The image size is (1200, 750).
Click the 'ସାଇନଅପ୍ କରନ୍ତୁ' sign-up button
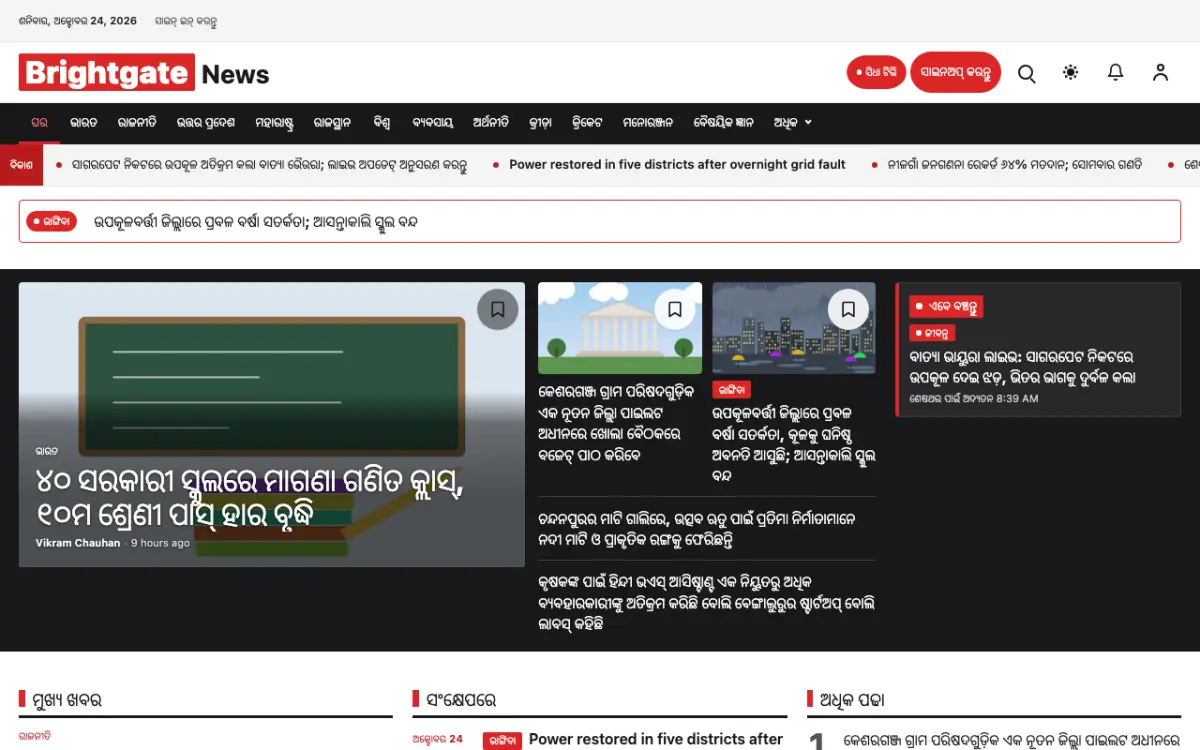[955, 73]
